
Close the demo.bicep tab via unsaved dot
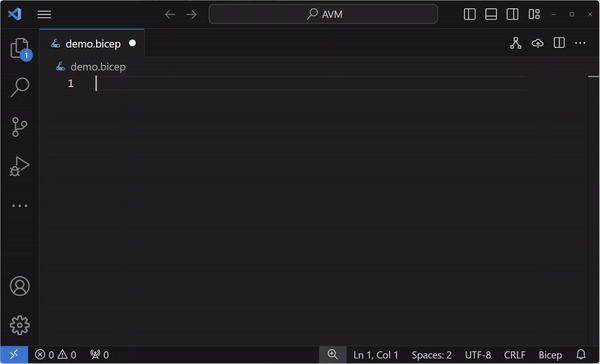click(x=132, y=43)
